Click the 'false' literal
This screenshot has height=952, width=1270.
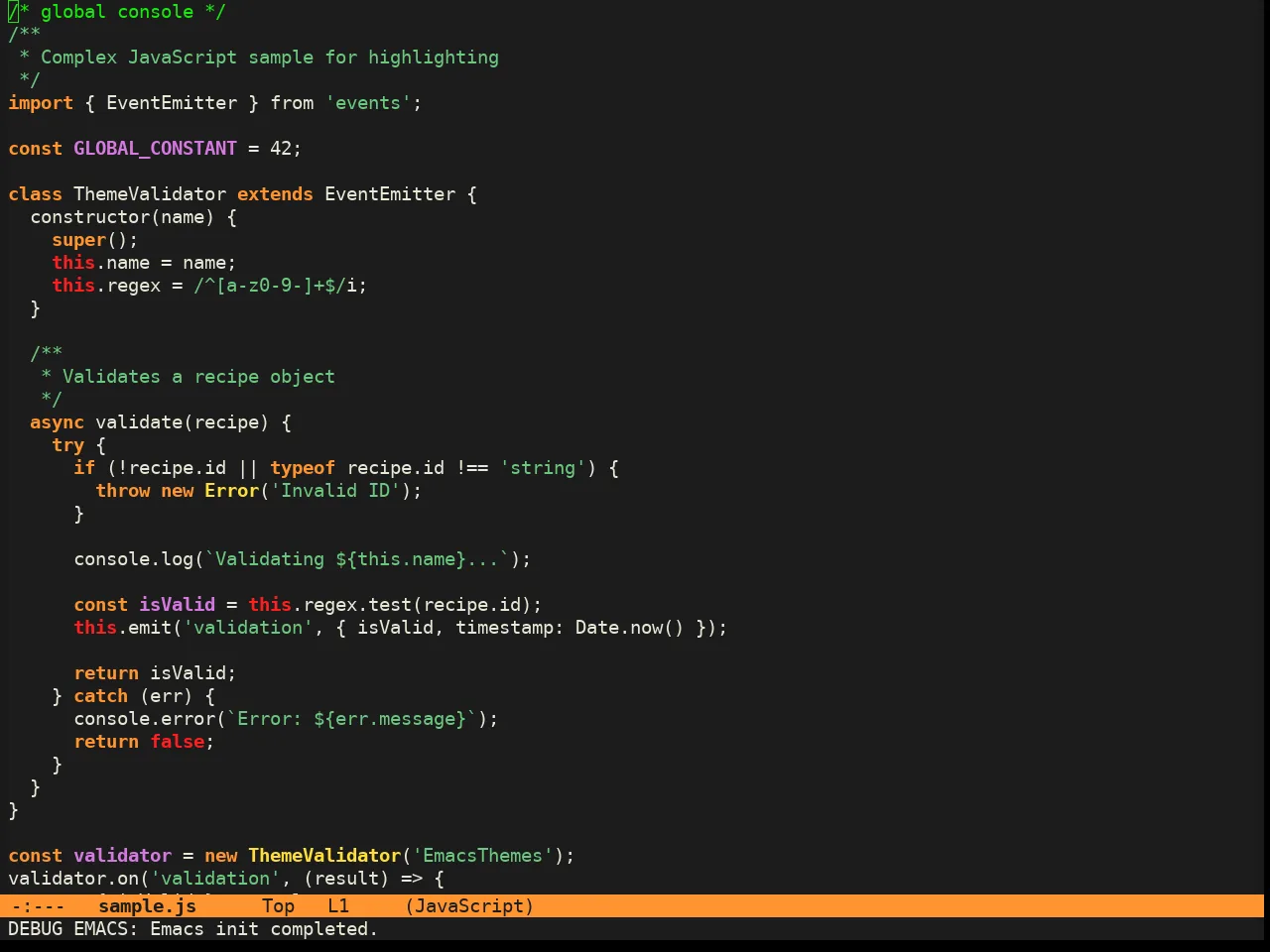click(178, 742)
